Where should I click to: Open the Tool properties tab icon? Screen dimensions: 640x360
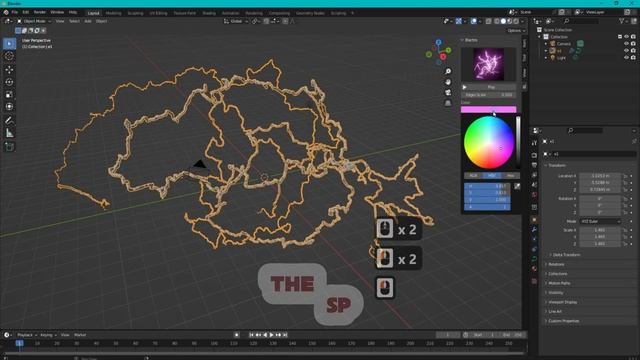534,143
